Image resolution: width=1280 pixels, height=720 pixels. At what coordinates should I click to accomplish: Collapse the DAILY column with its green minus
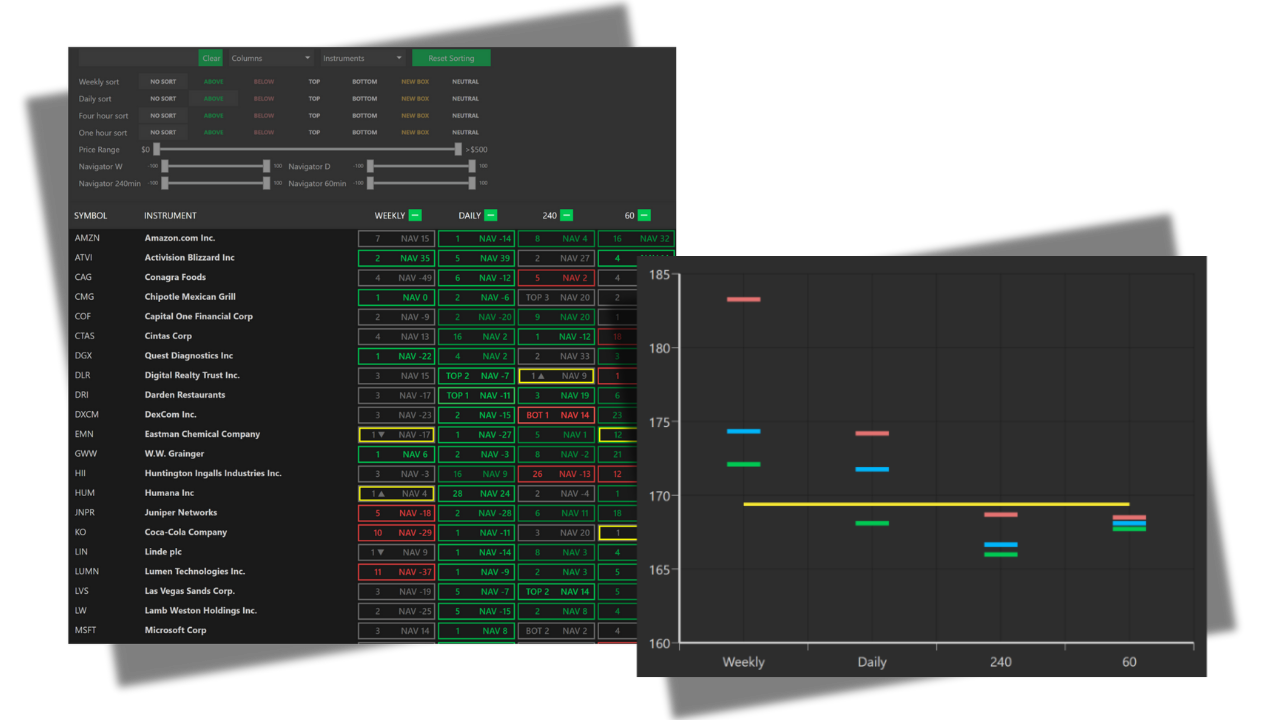491,215
